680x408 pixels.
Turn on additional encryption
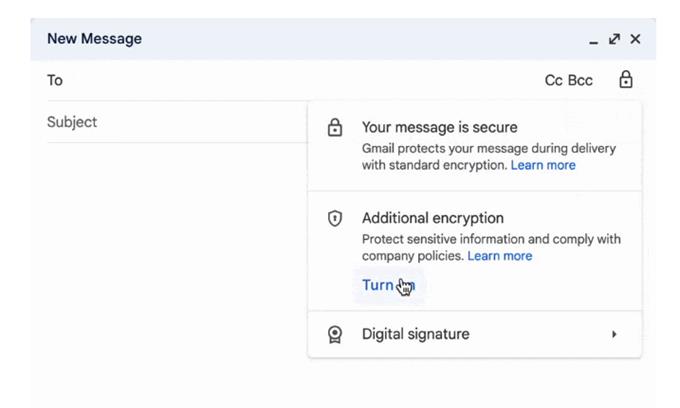click(389, 285)
